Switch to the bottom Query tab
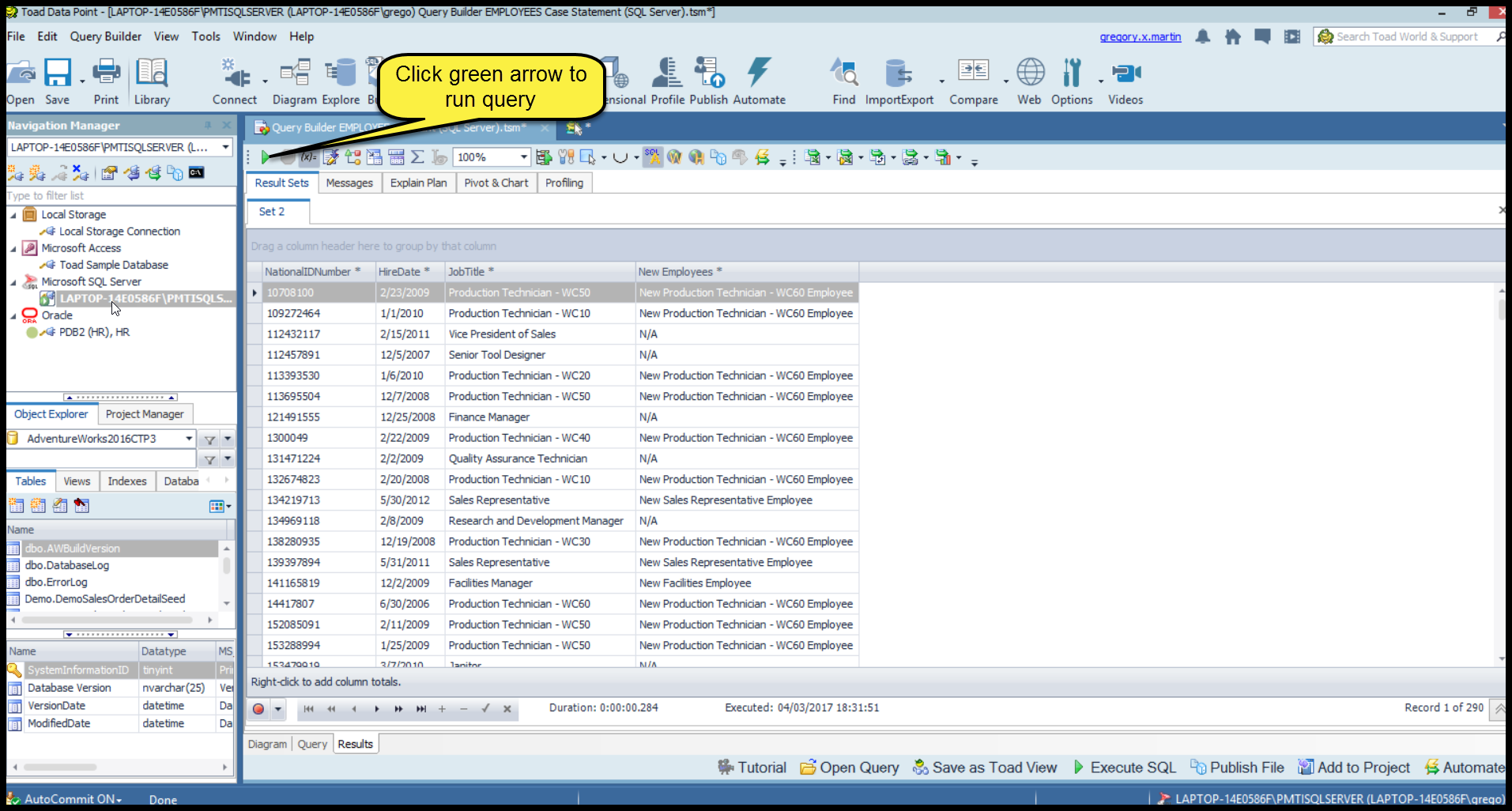The height and width of the screenshot is (811, 1512). (312, 745)
